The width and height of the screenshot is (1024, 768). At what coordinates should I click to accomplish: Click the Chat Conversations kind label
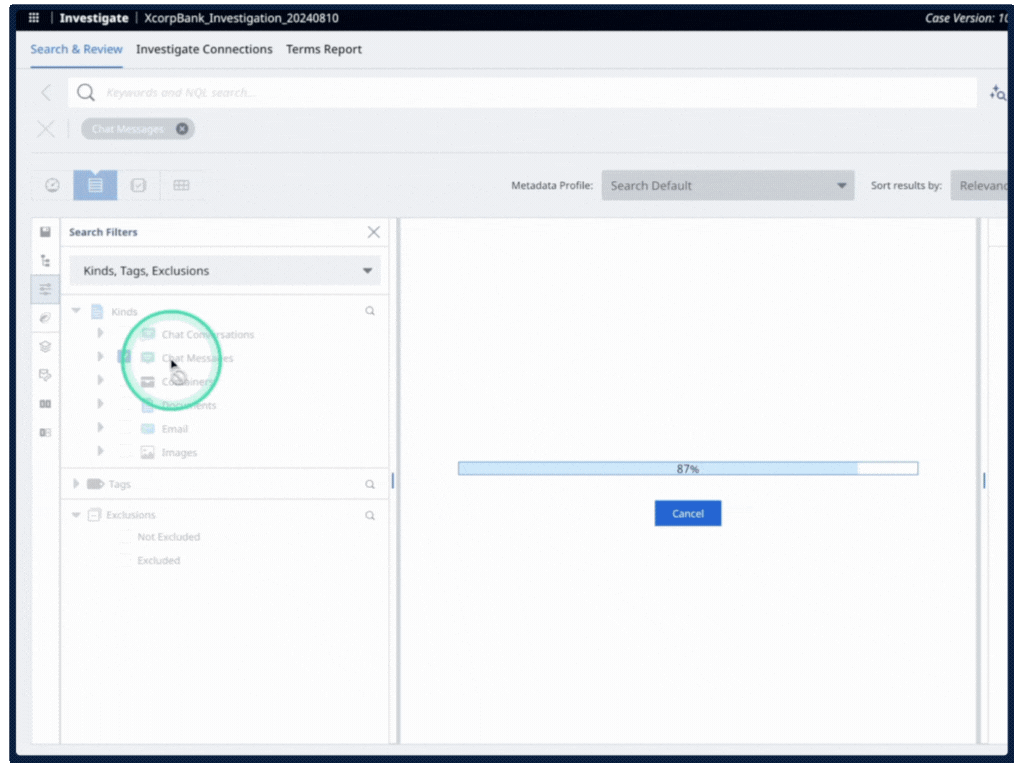coord(208,334)
